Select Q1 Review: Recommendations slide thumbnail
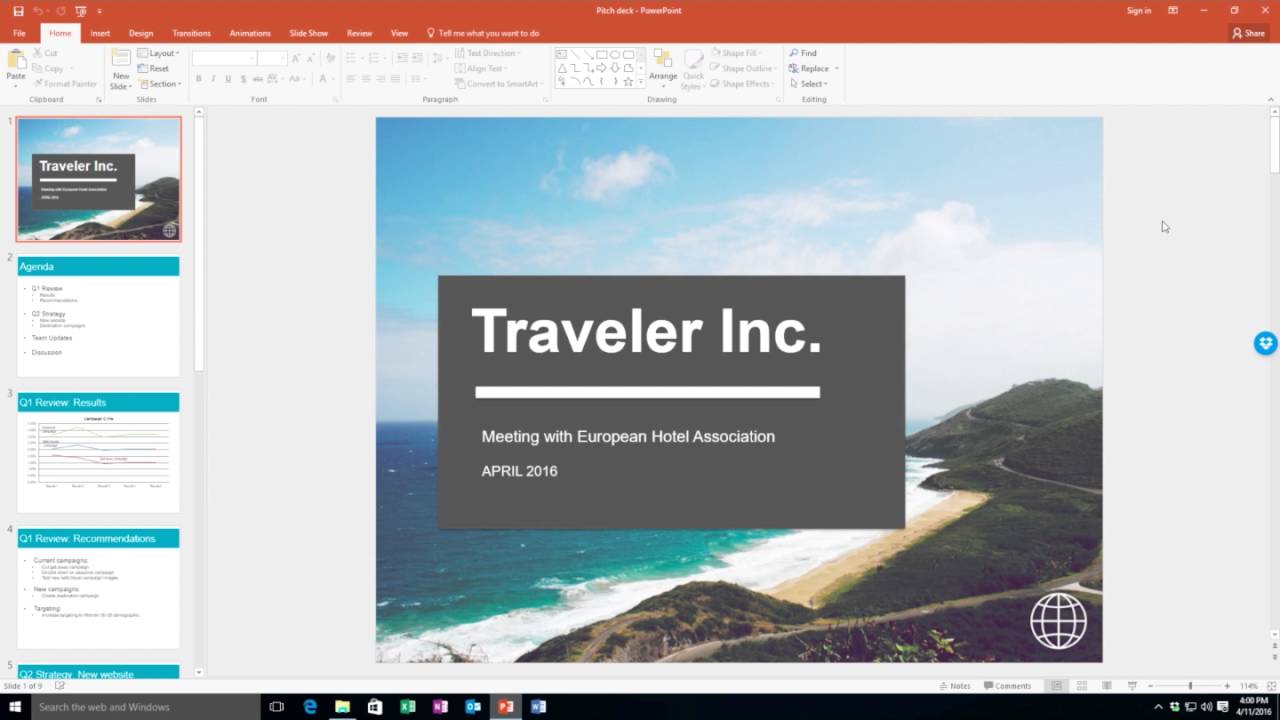 pyautogui.click(x=98, y=588)
